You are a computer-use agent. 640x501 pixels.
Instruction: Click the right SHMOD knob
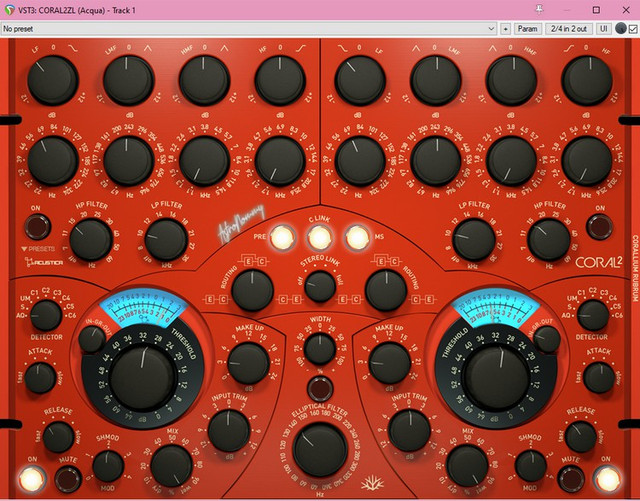tap(531, 466)
